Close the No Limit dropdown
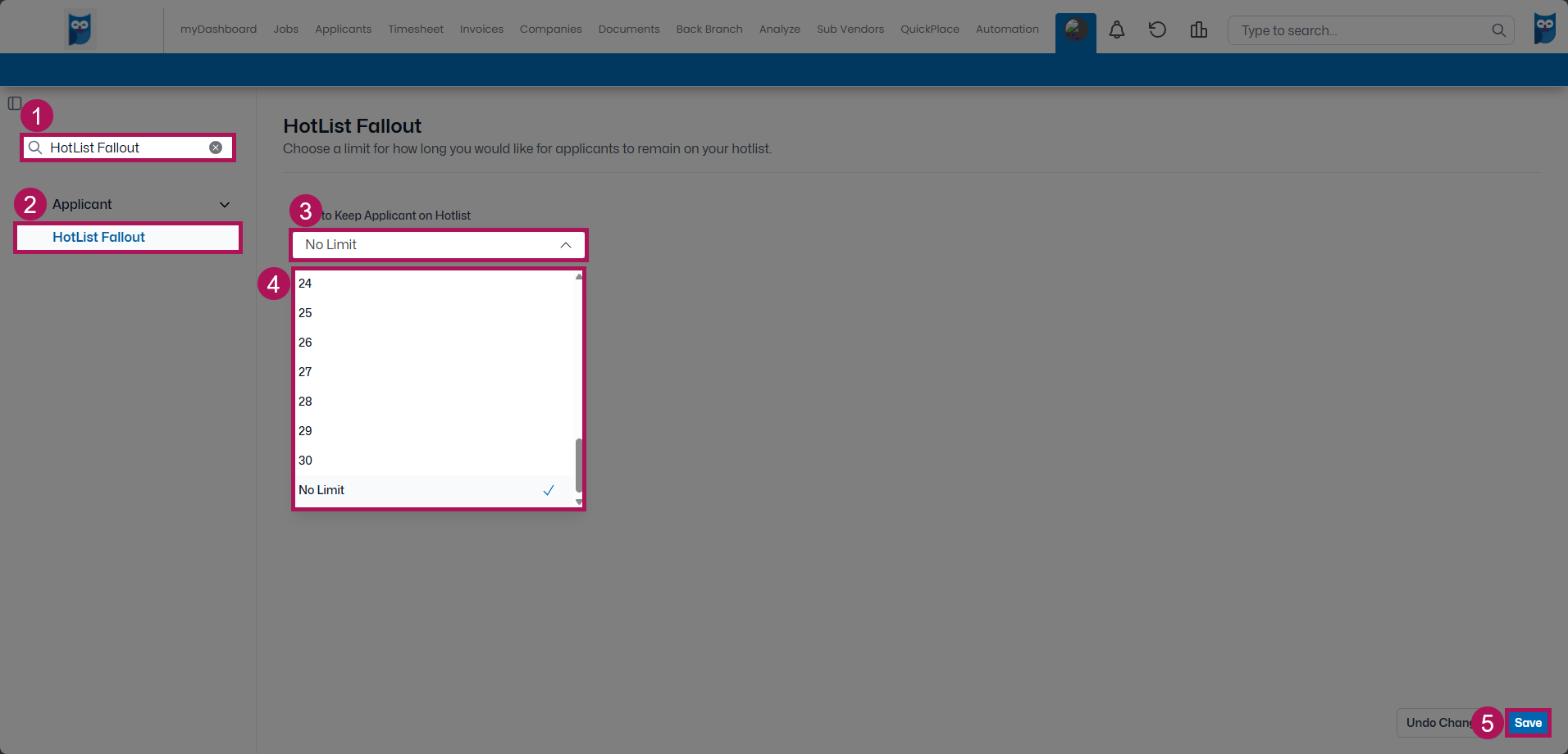This screenshot has width=1568, height=754. pos(439,245)
